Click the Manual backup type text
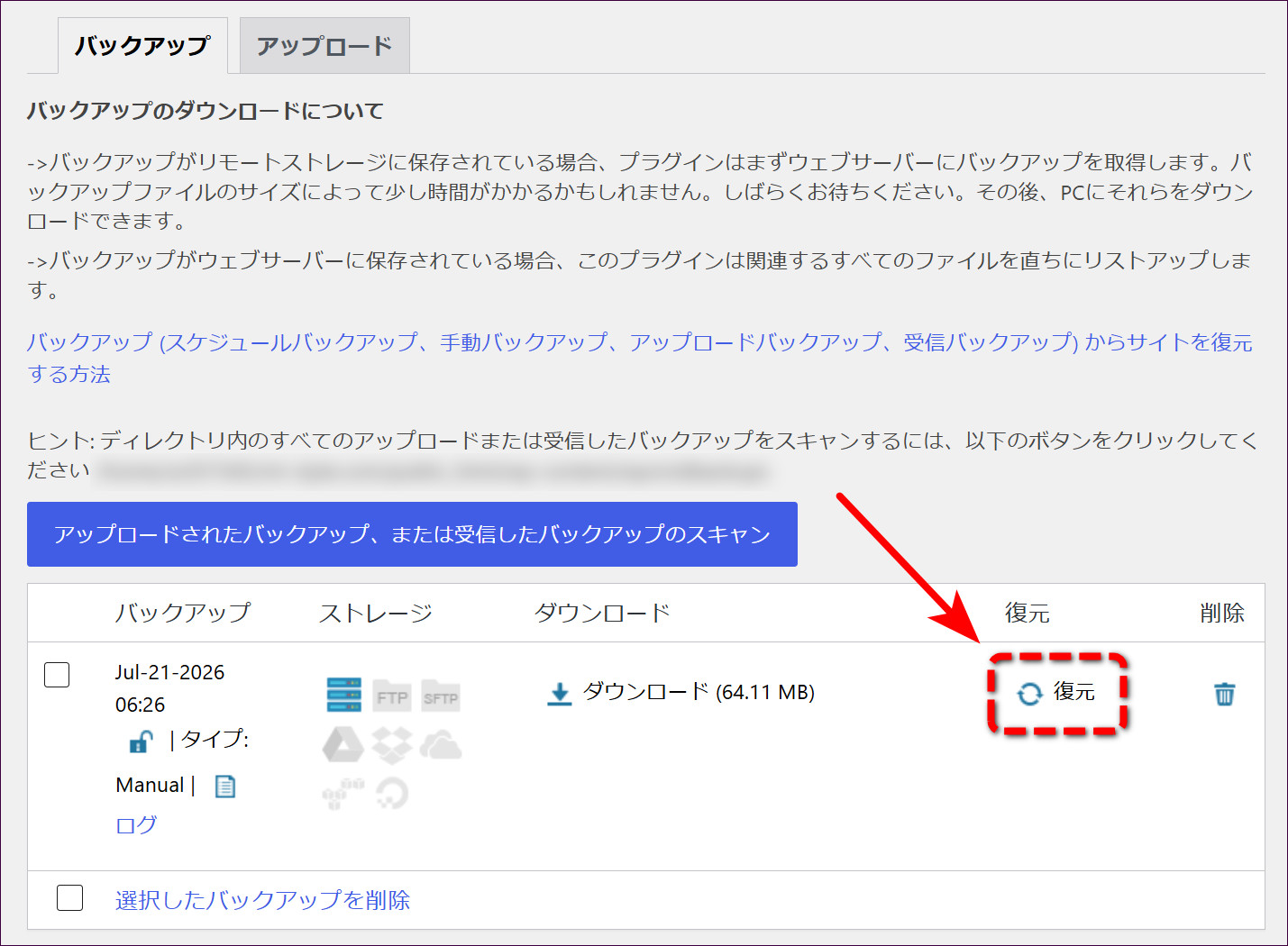Image resolution: width=1288 pixels, height=946 pixels. [150, 785]
